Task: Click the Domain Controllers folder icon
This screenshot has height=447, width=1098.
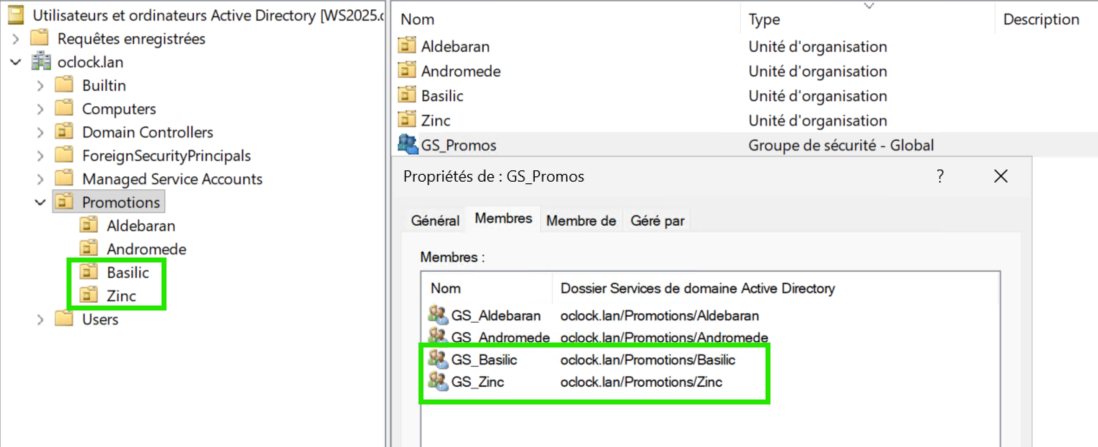Action: pyautogui.click(x=64, y=132)
